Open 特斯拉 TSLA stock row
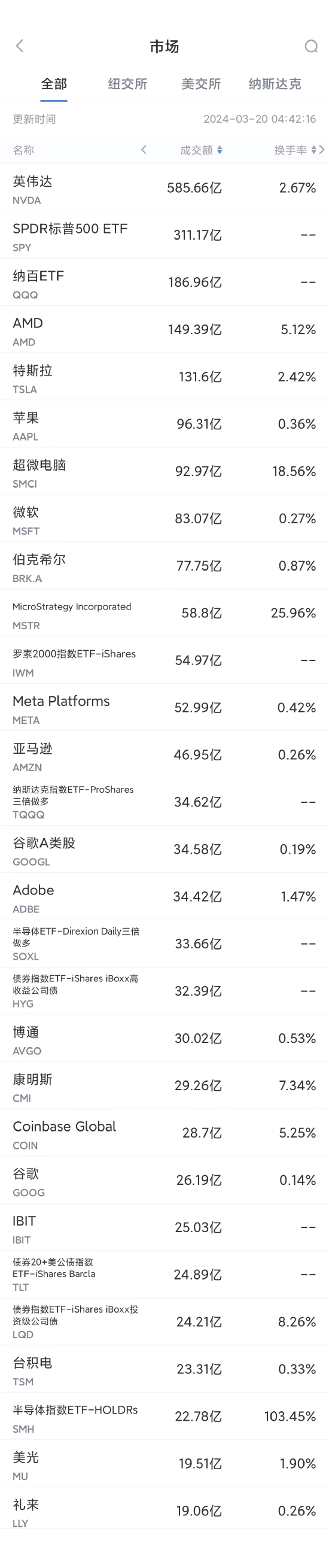The width and height of the screenshot is (329, 1568). (164, 377)
